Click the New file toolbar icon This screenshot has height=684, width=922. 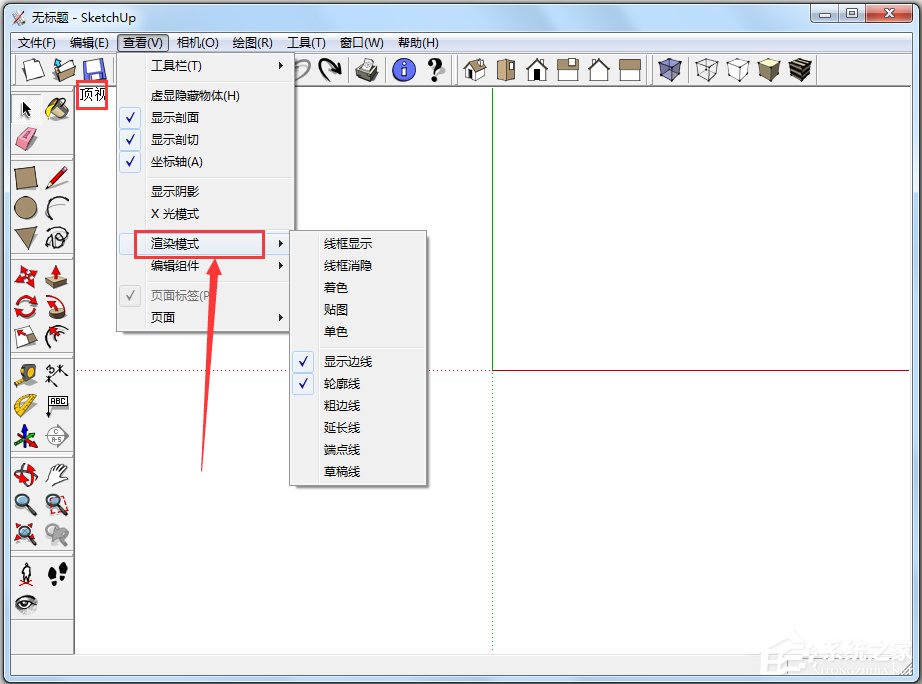[x=33, y=70]
